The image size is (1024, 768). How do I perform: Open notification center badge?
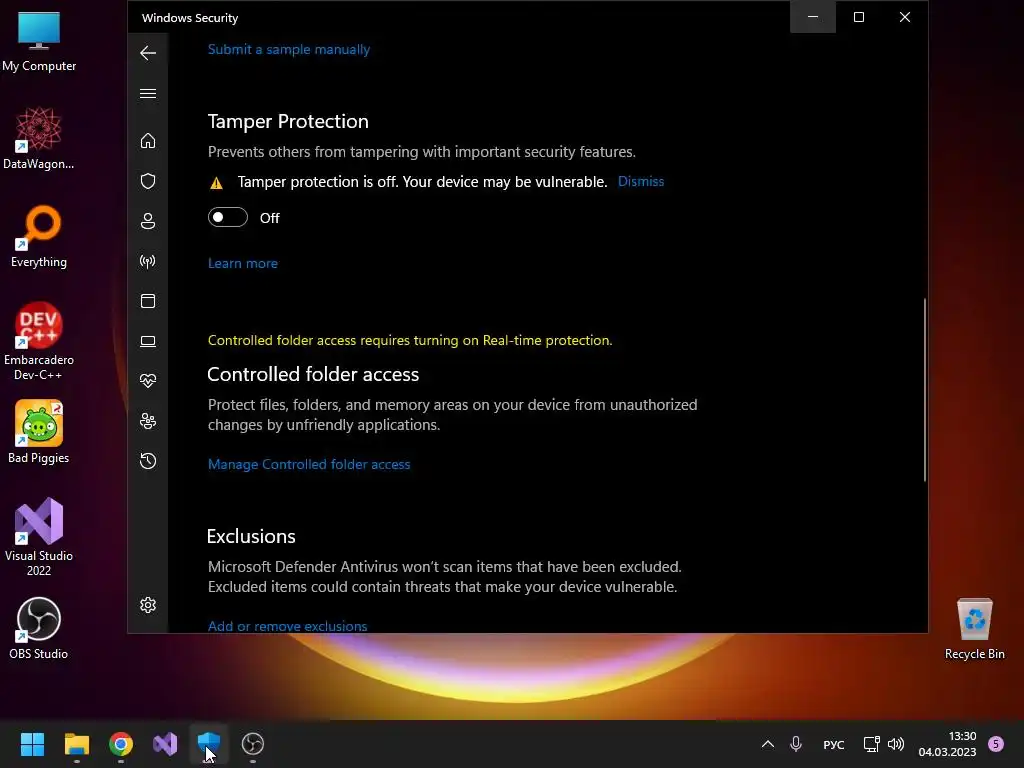[996, 744]
